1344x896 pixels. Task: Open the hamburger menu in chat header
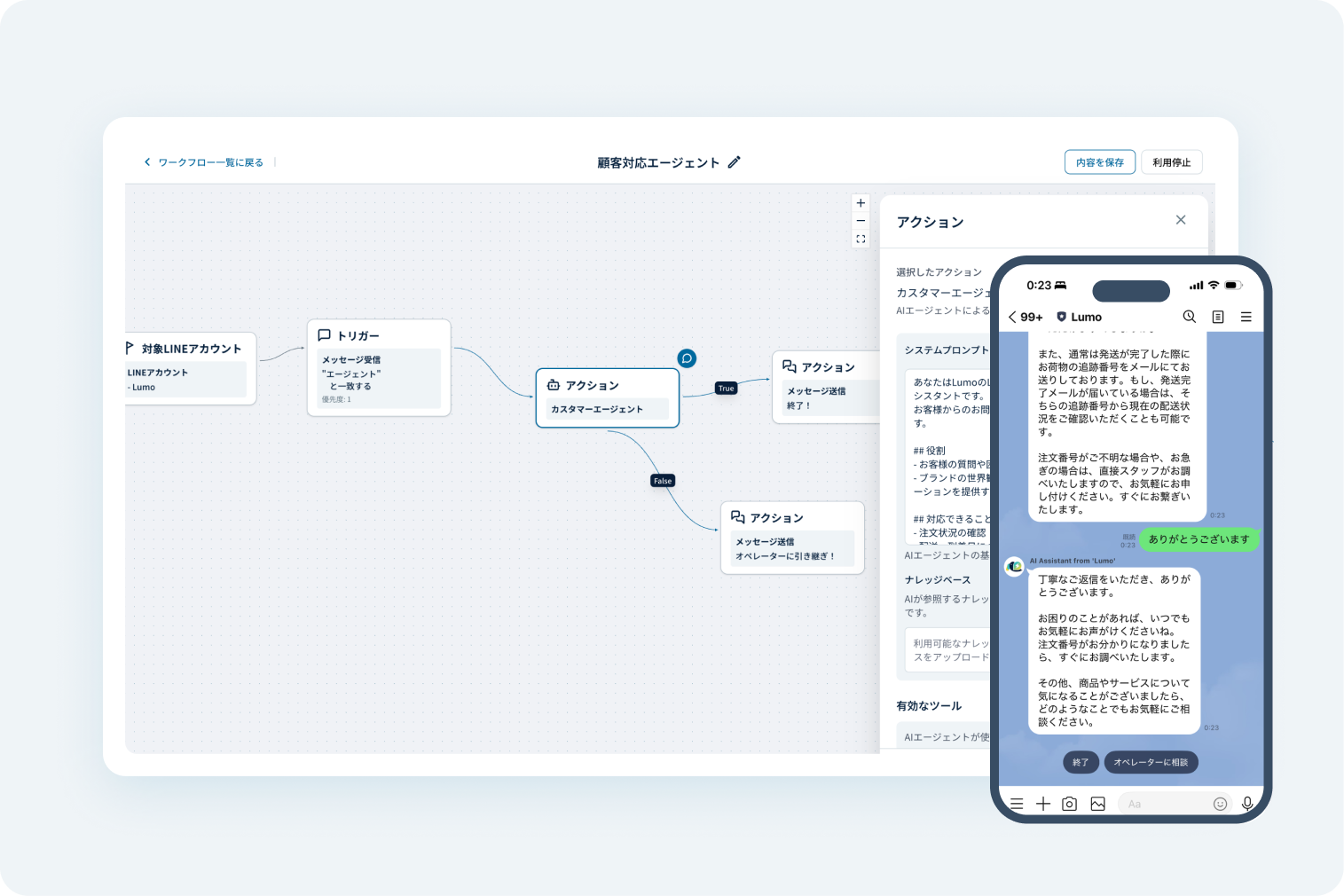click(1246, 317)
